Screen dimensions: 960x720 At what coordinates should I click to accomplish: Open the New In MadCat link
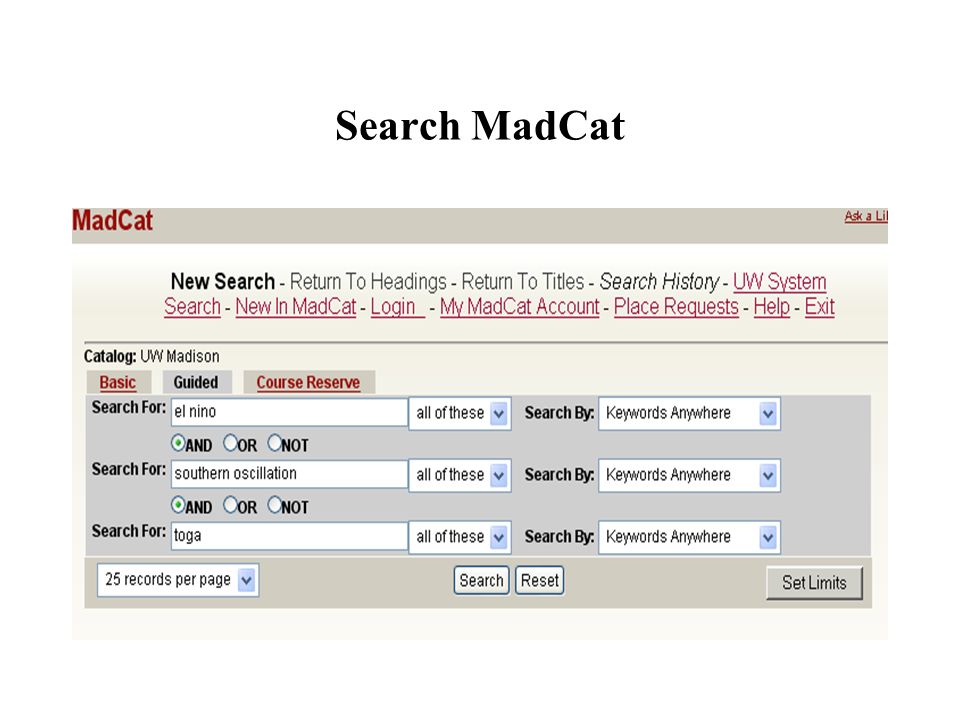click(296, 307)
